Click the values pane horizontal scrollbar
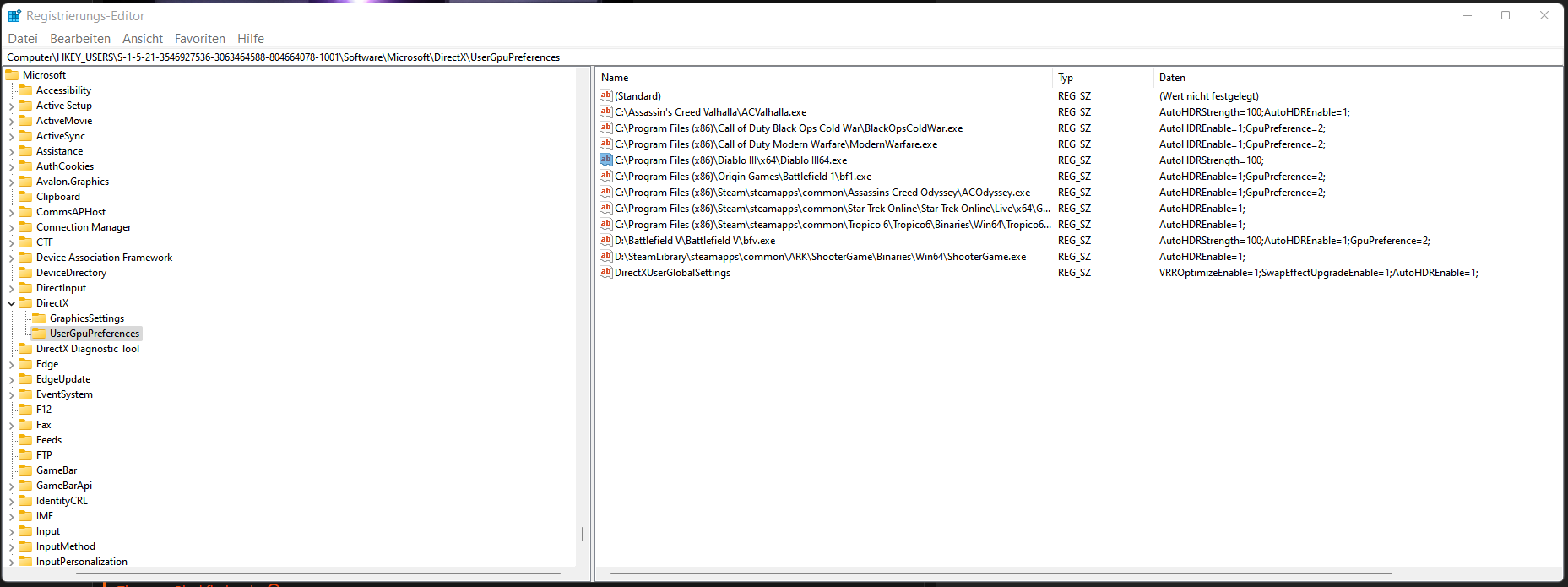The image size is (1568, 587). coord(1001,573)
